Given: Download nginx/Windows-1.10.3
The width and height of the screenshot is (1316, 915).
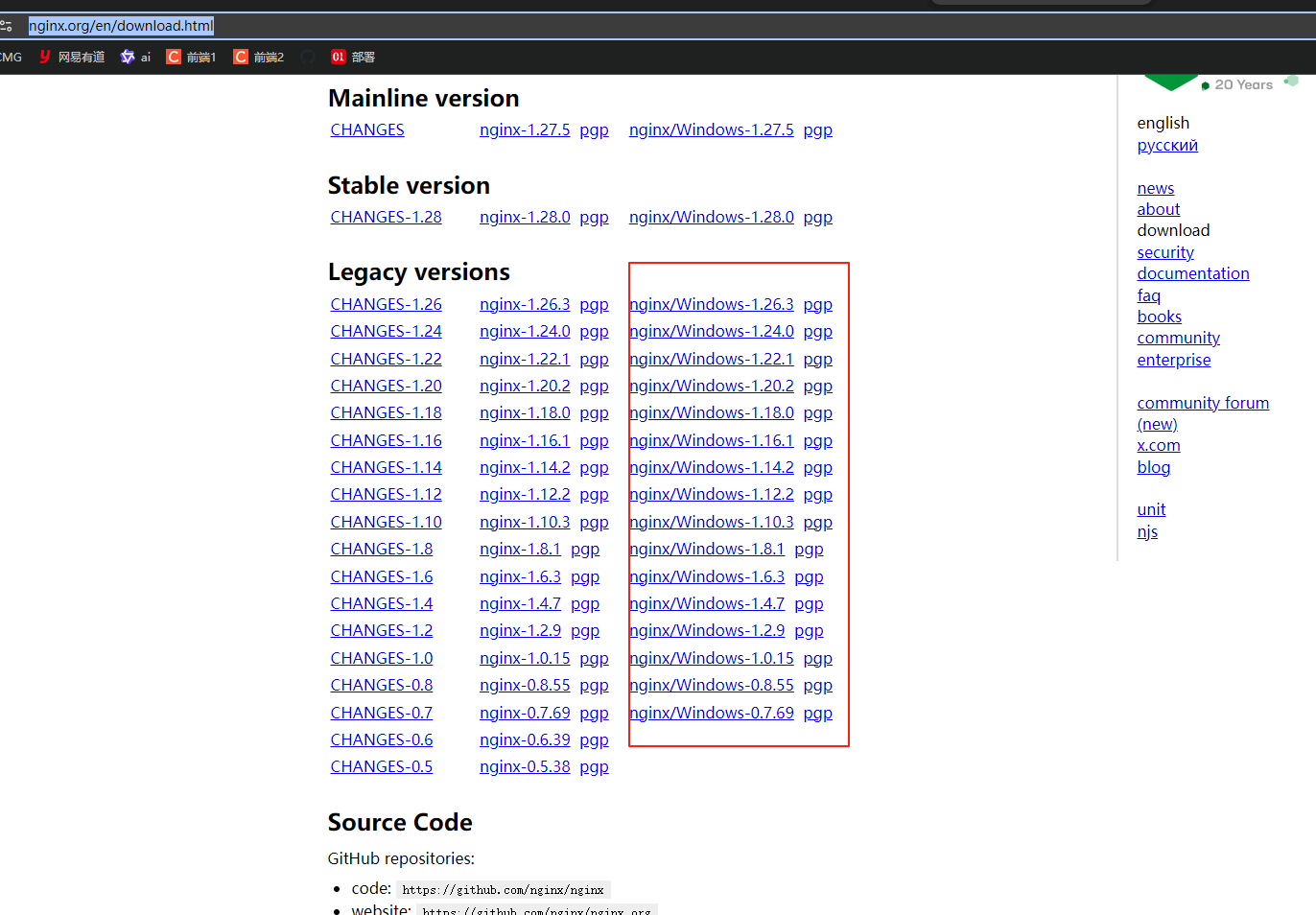Looking at the screenshot, I should [712, 522].
